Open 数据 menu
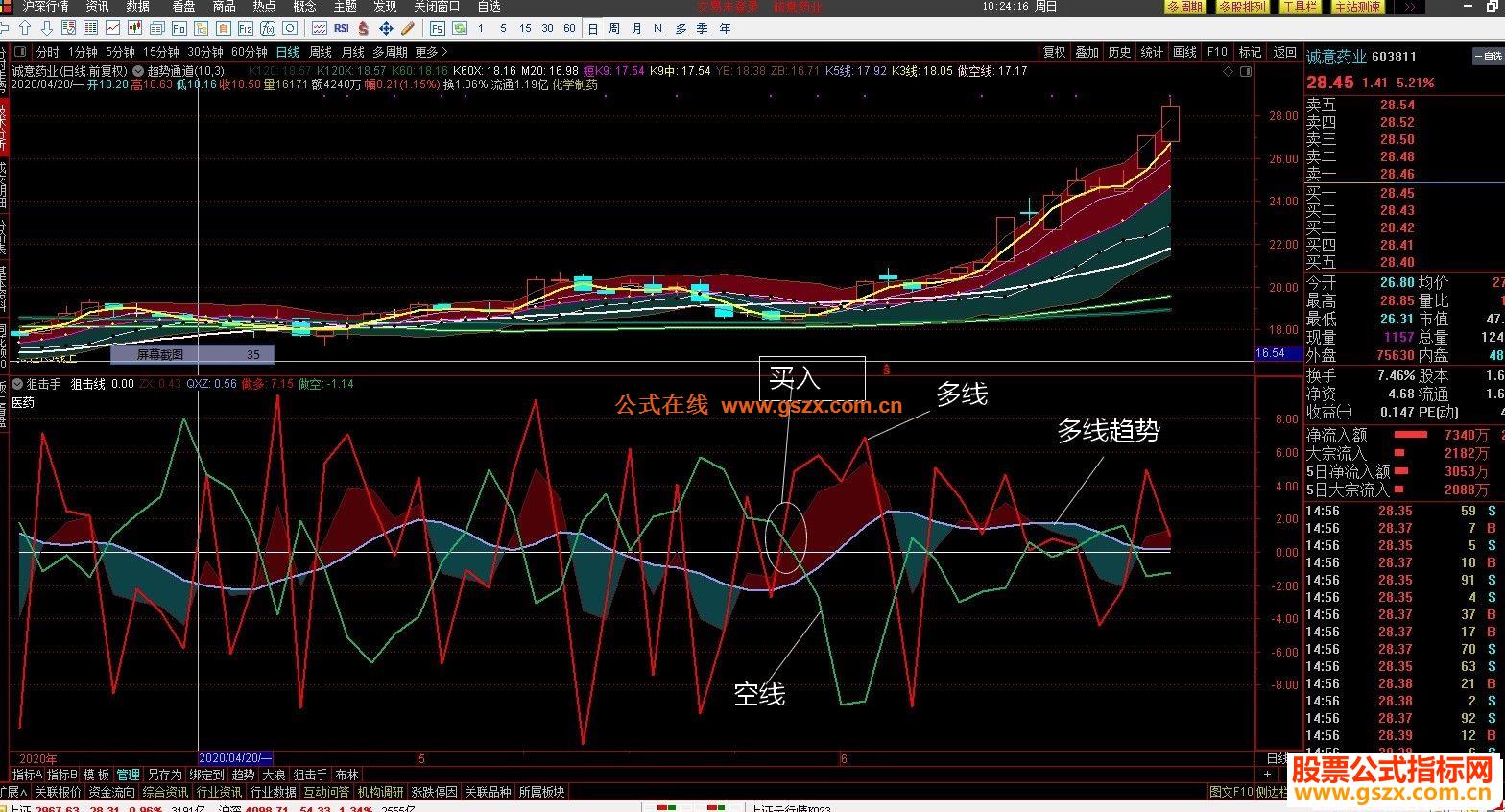This screenshot has height=812, width=1505. point(138,7)
